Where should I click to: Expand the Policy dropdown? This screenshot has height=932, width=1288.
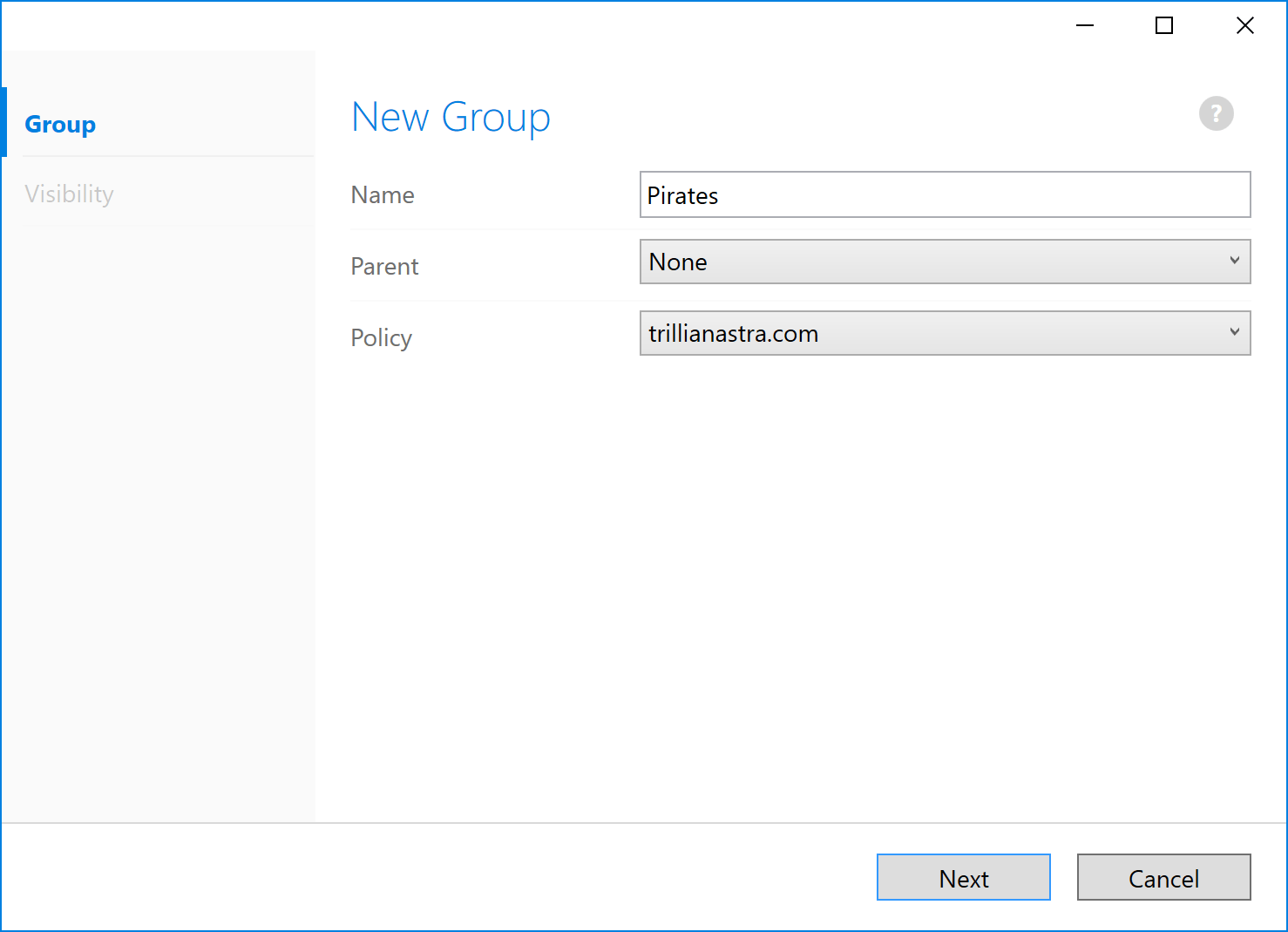945,333
